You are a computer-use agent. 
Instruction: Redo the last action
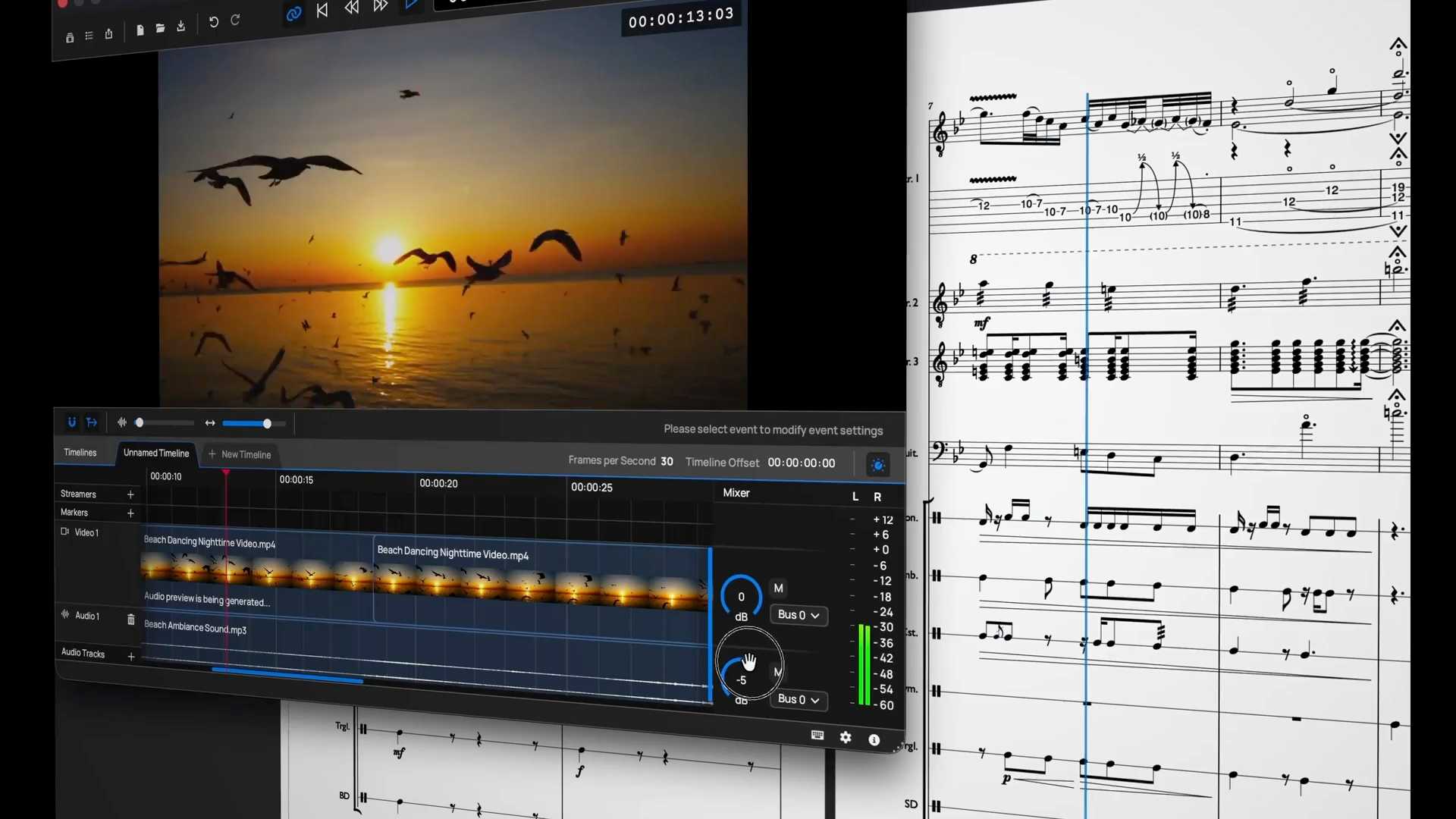click(235, 20)
